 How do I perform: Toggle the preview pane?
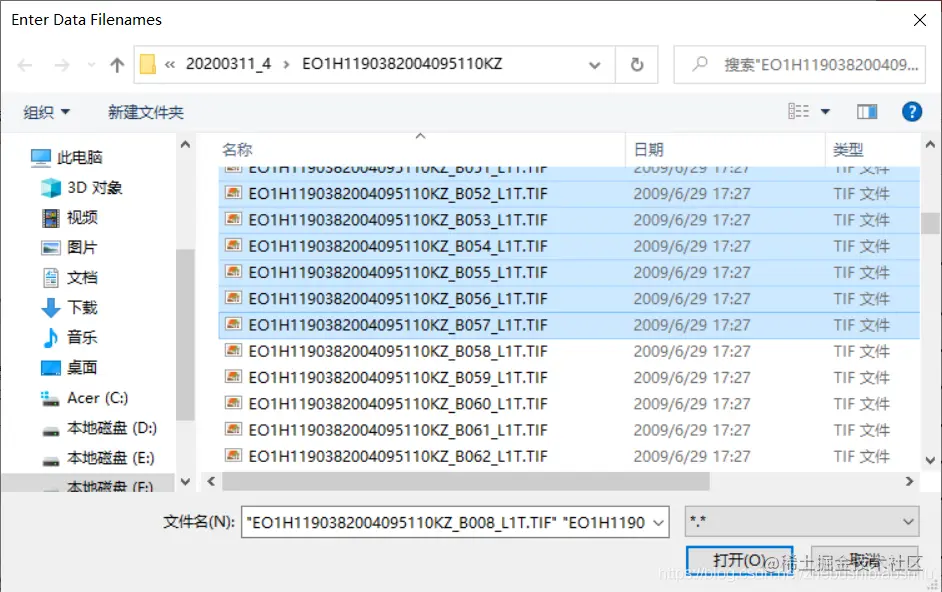(866, 112)
